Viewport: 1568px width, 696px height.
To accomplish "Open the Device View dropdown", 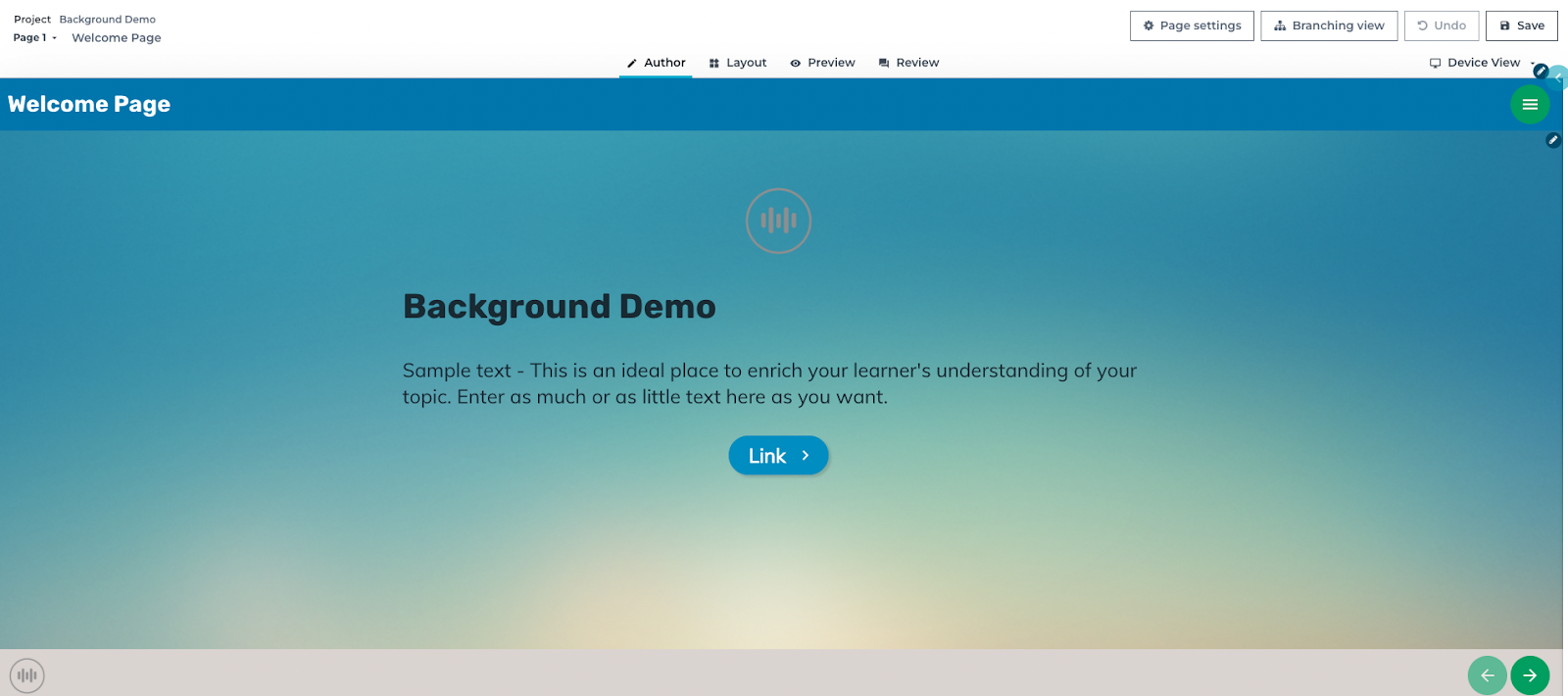I will click(x=1483, y=63).
